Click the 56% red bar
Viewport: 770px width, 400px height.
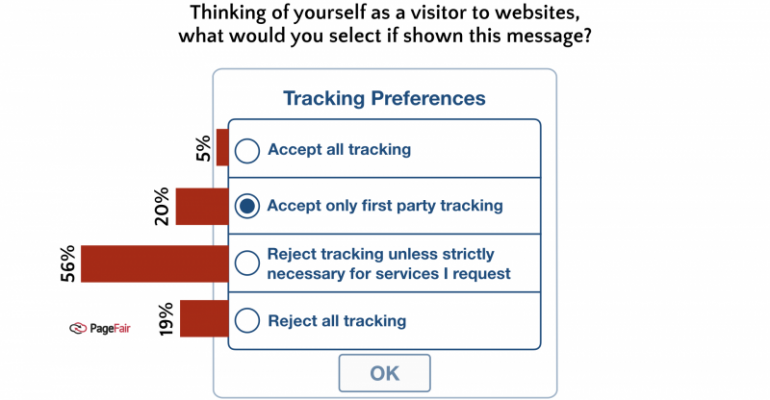[x=155, y=264]
